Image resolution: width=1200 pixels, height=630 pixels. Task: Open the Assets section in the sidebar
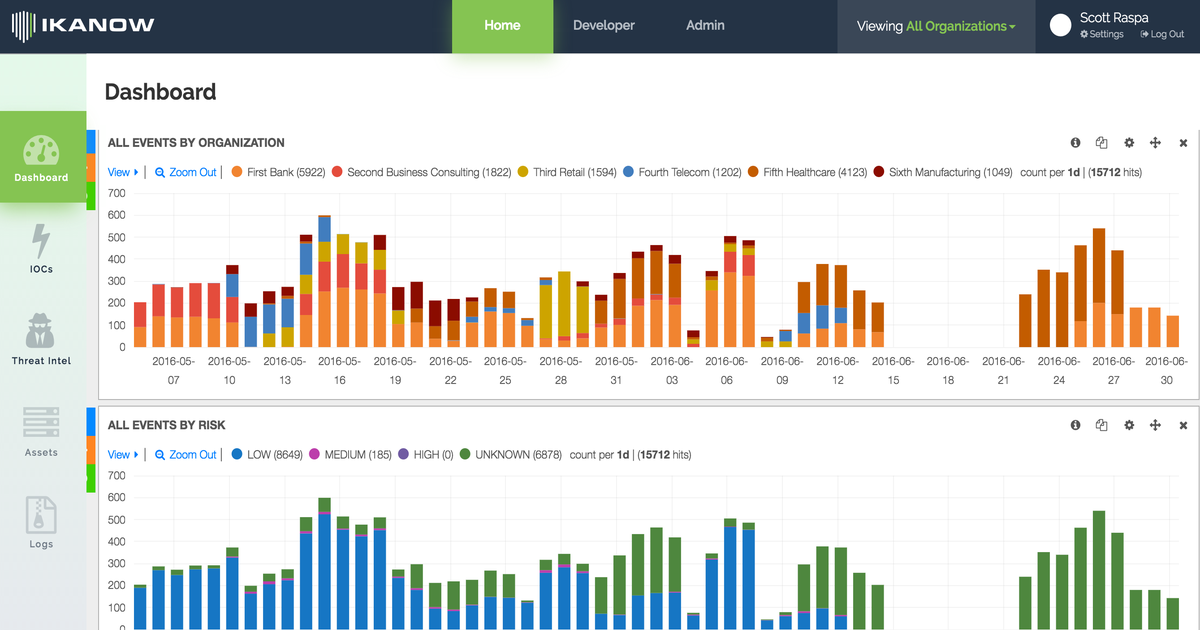click(x=41, y=428)
